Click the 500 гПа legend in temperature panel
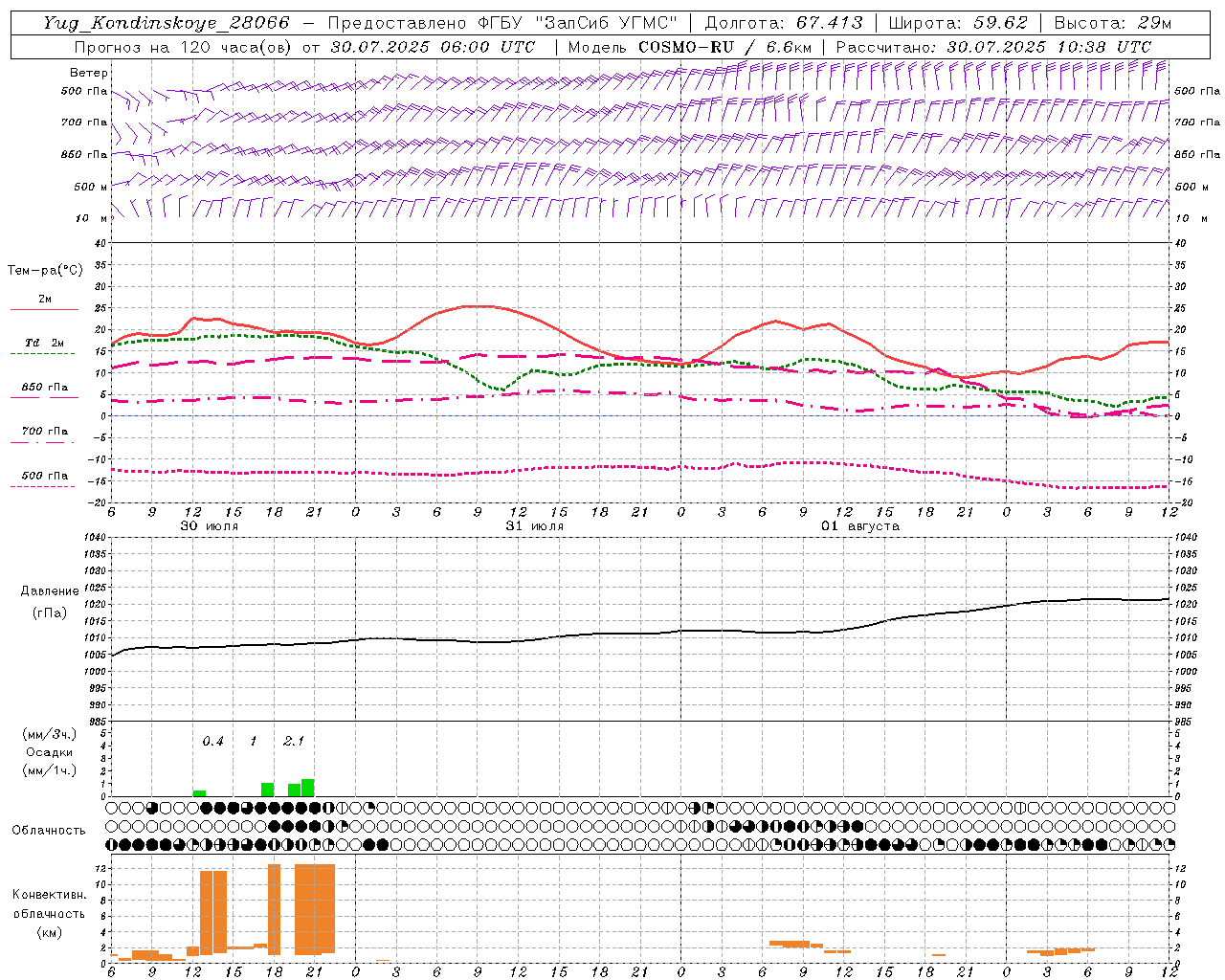The width and height of the screenshot is (1225, 980). tap(45, 476)
